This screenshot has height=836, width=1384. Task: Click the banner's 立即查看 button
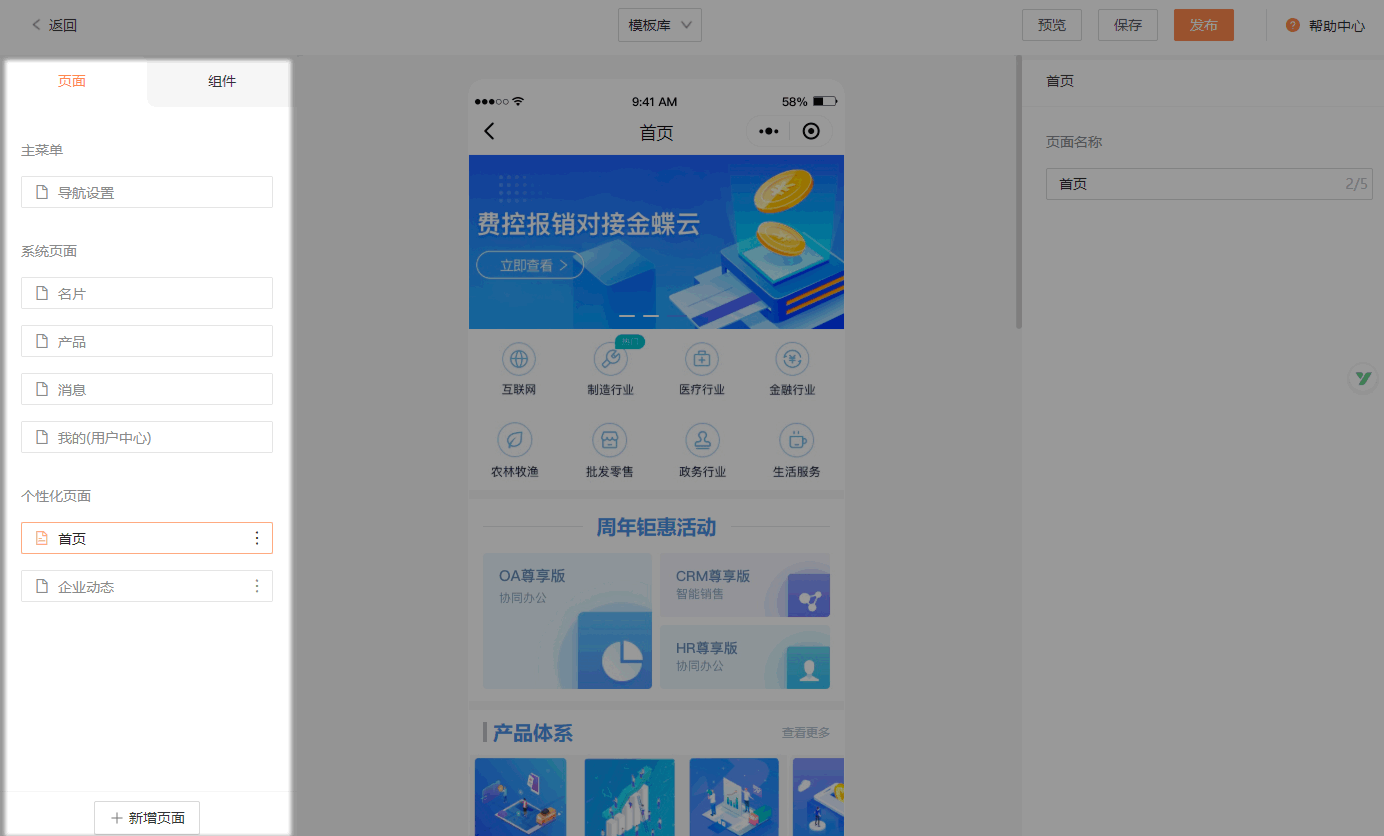click(x=530, y=265)
